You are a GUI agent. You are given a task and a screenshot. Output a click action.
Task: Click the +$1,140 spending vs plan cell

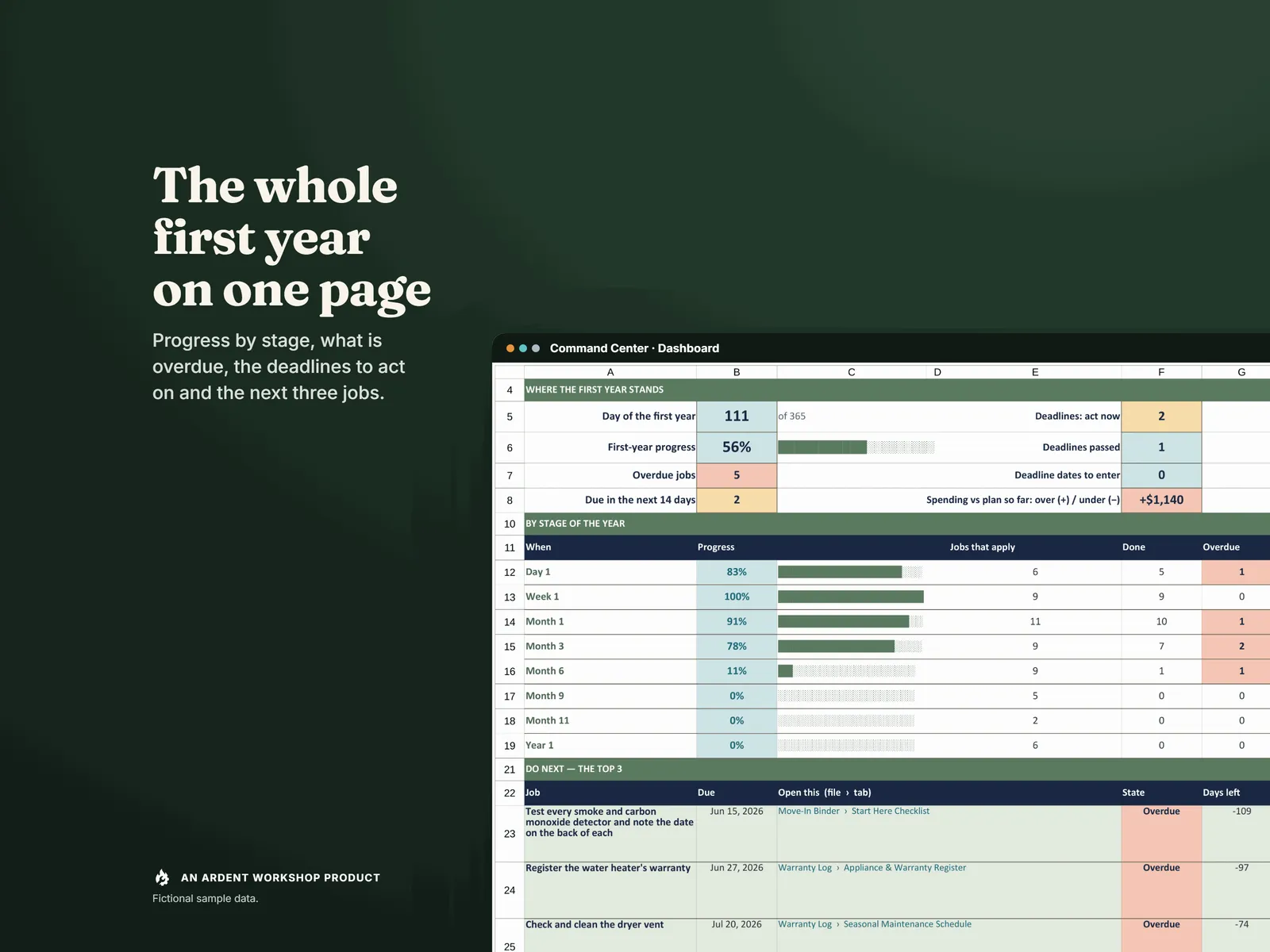[x=1161, y=500]
